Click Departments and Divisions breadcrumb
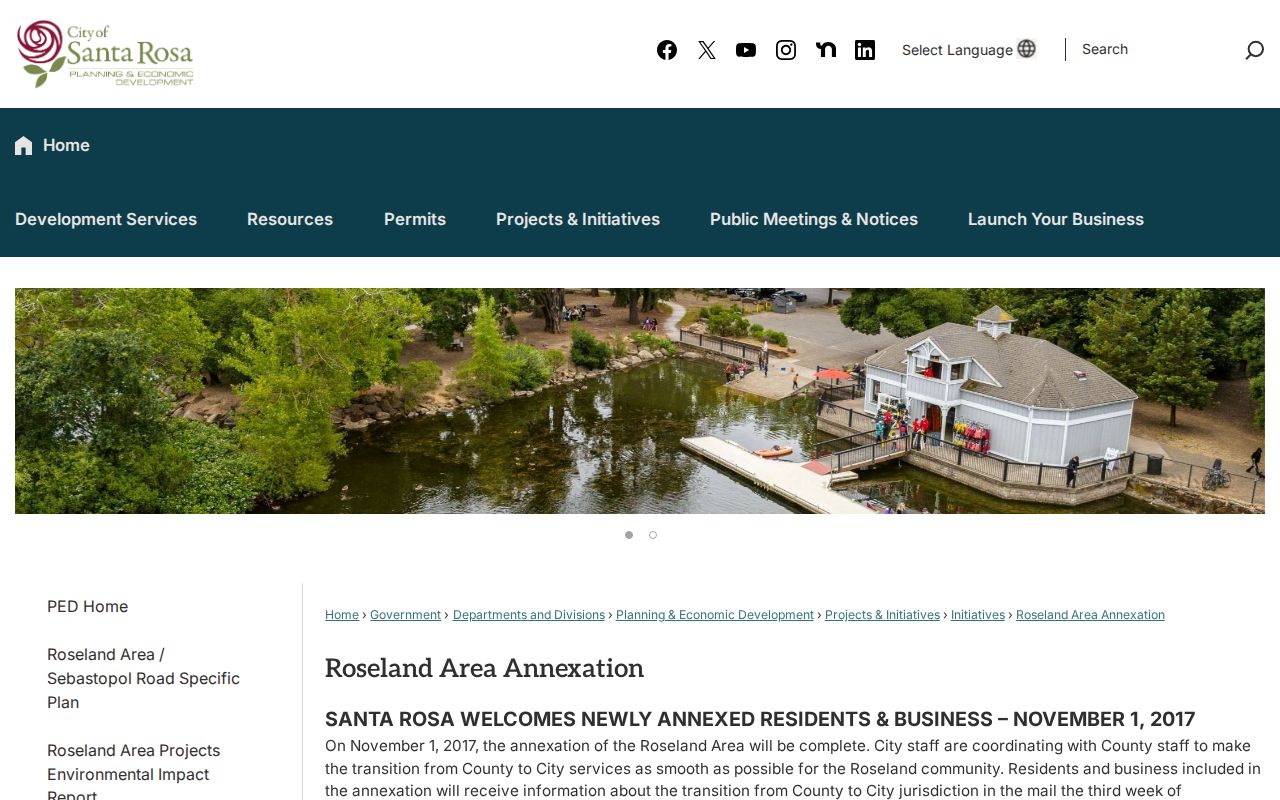 click(x=529, y=615)
